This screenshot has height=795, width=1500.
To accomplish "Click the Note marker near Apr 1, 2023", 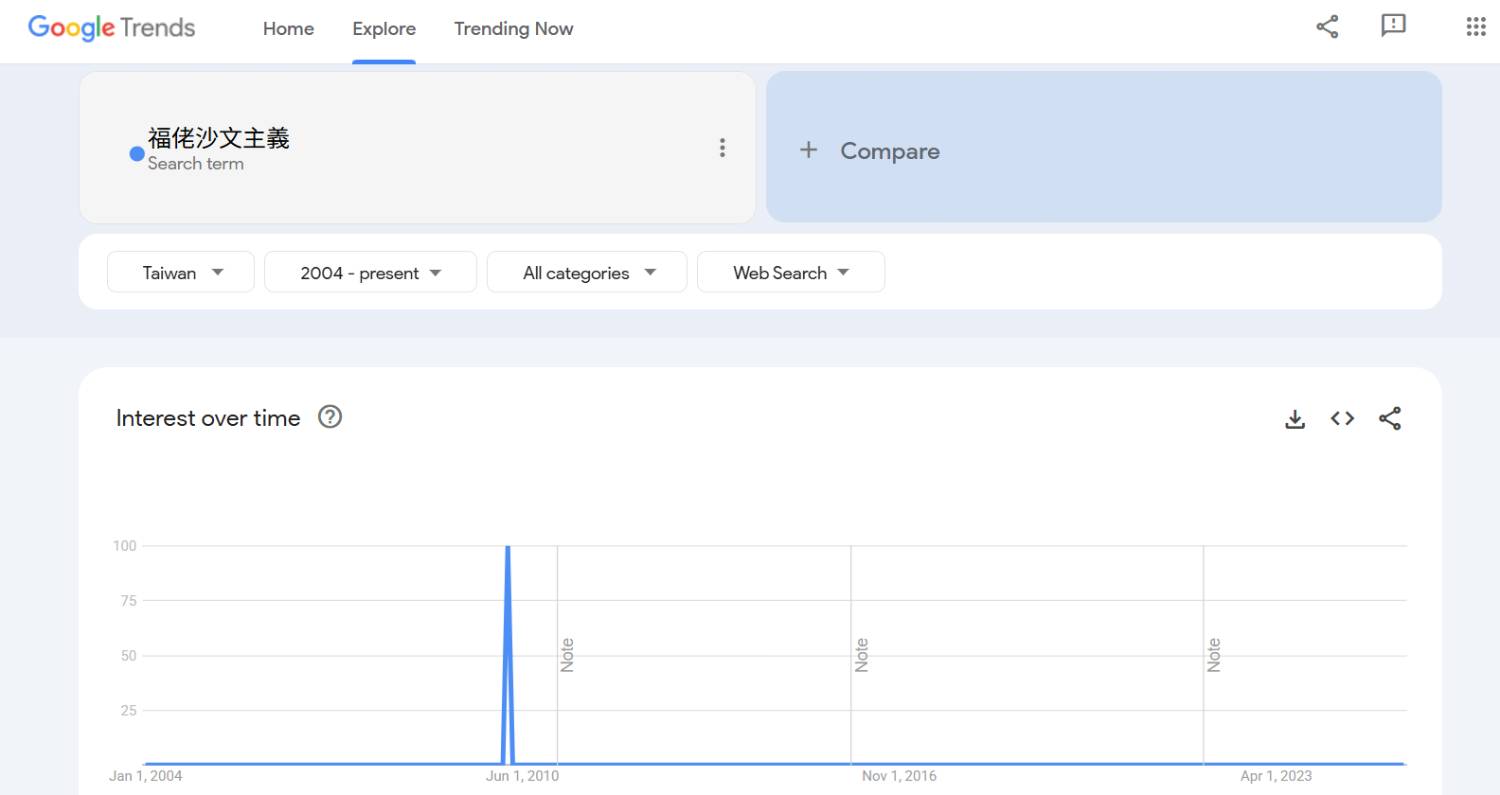I will [x=1214, y=655].
